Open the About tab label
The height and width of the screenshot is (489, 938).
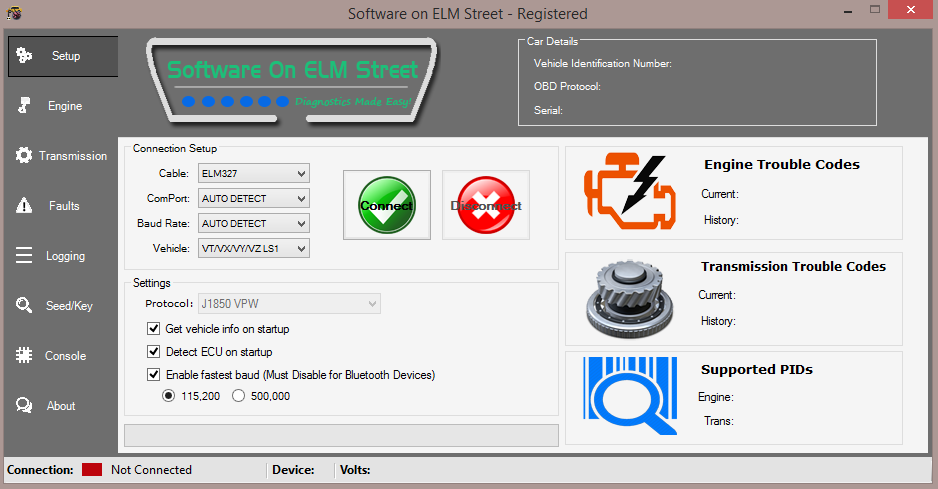point(61,406)
